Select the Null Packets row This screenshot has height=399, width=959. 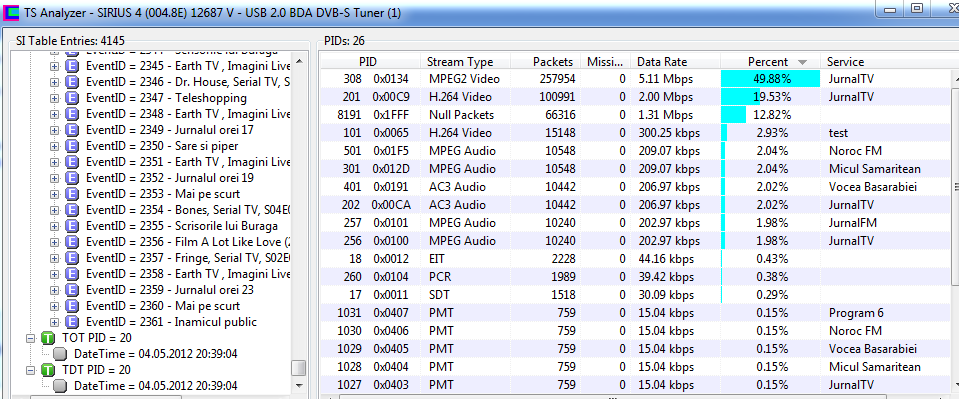(x=635, y=115)
